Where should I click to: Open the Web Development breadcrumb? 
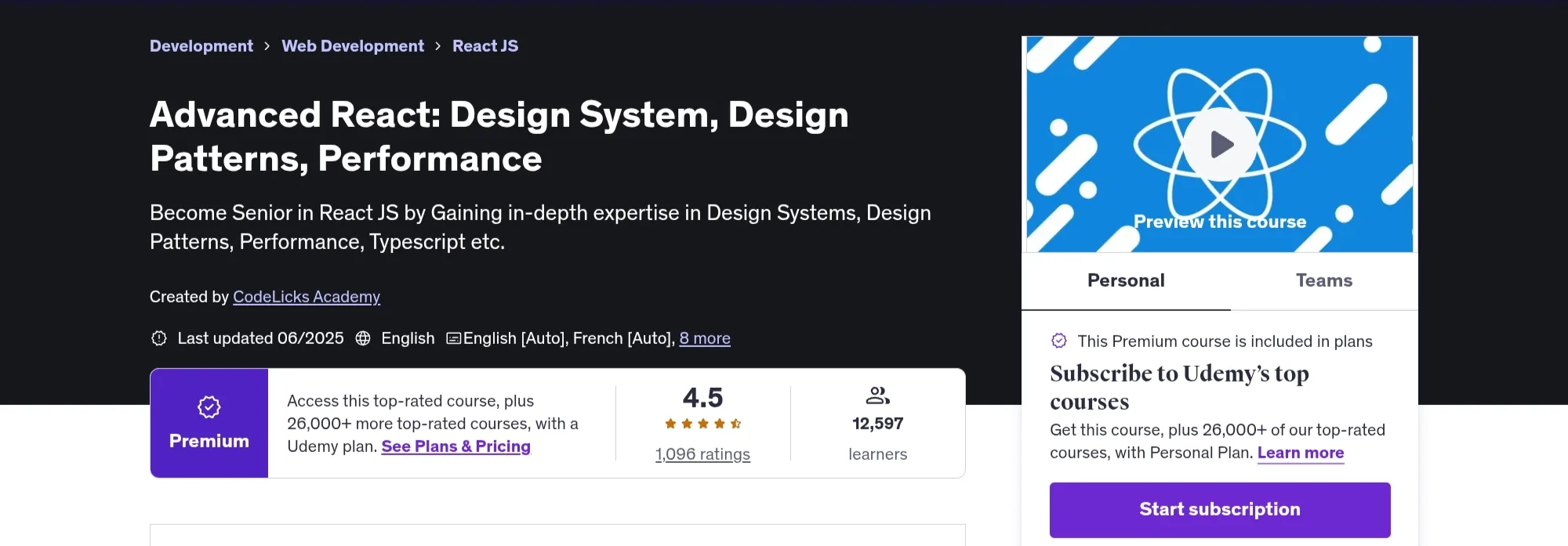pyautogui.click(x=353, y=46)
